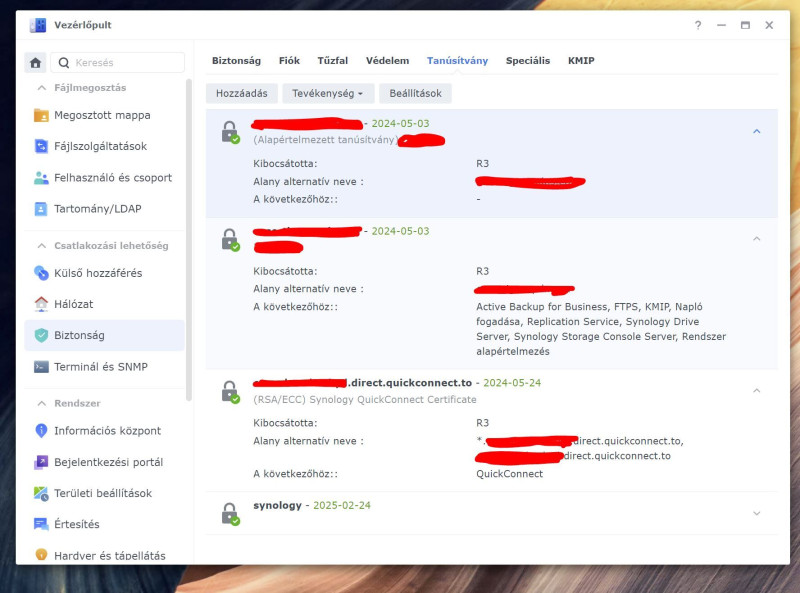The image size is (800, 593).
Task: Collapse the Fájlmegosztás section
Action: pos(42,88)
